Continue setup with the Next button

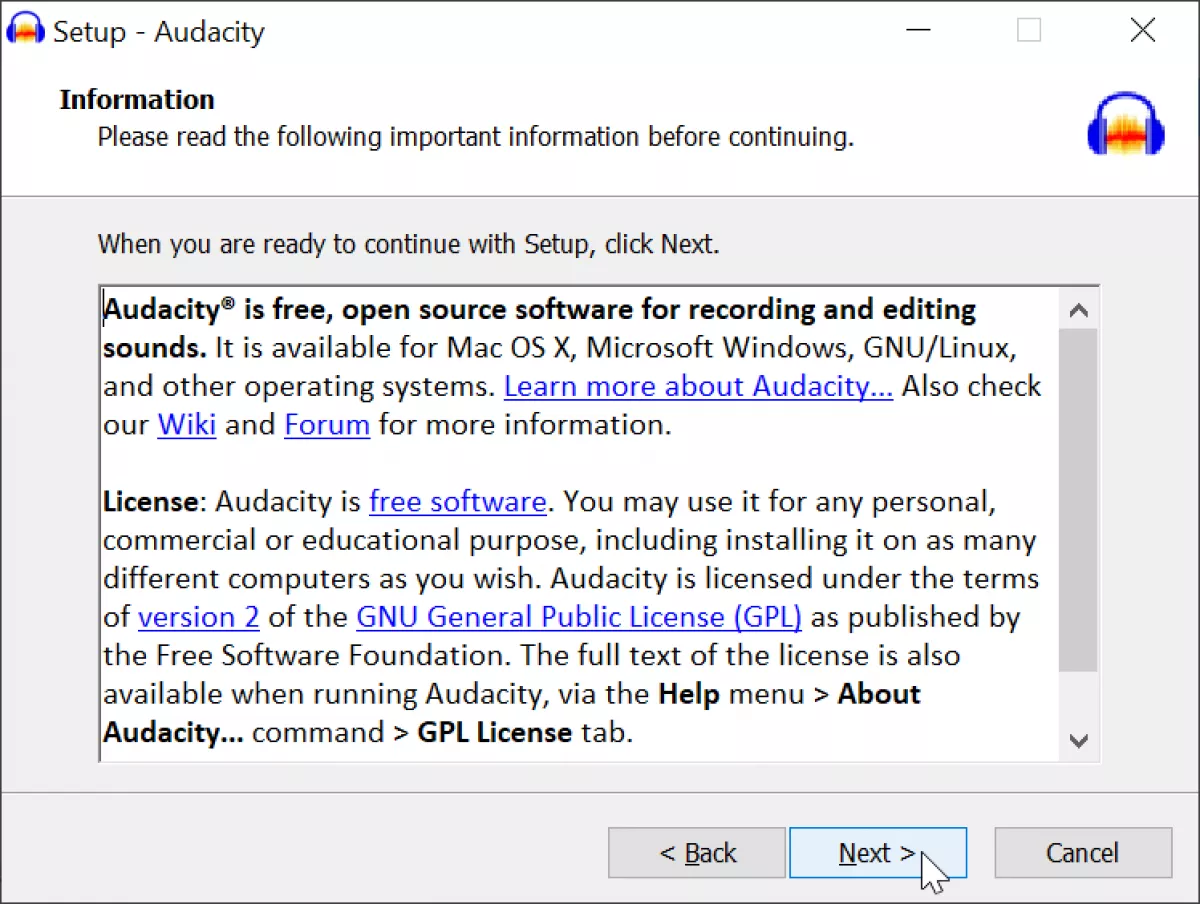[878, 853]
